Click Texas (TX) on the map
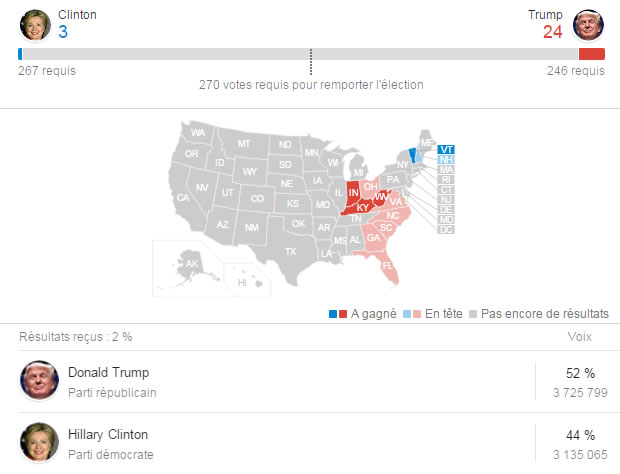 pyautogui.click(x=290, y=251)
